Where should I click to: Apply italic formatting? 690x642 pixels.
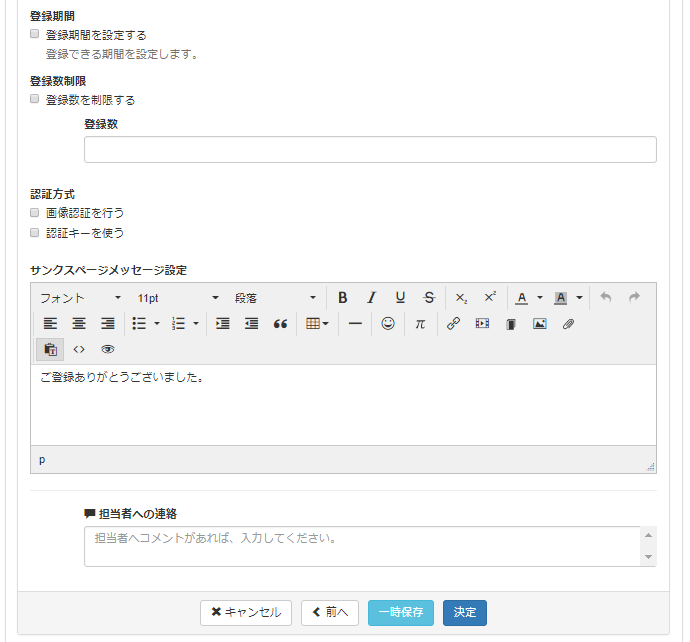[x=371, y=298]
